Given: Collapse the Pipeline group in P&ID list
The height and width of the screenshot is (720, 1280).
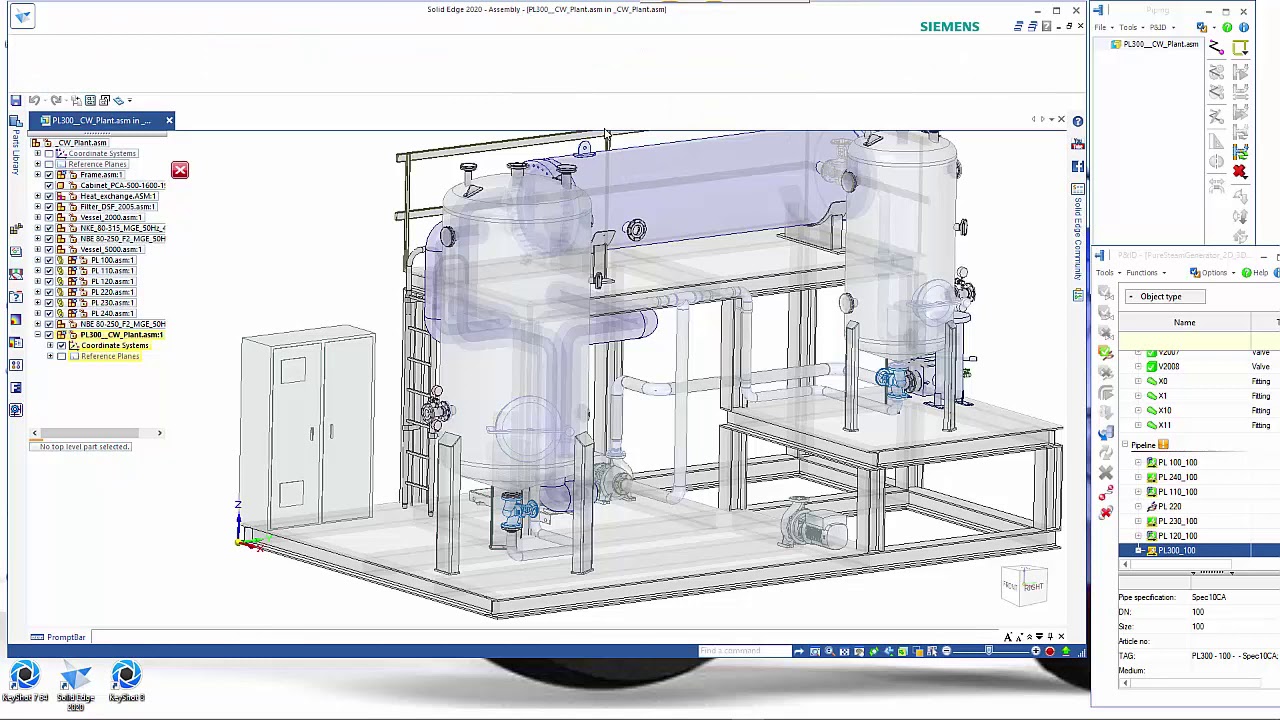Looking at the screenshot, I should click(1125, 445).
